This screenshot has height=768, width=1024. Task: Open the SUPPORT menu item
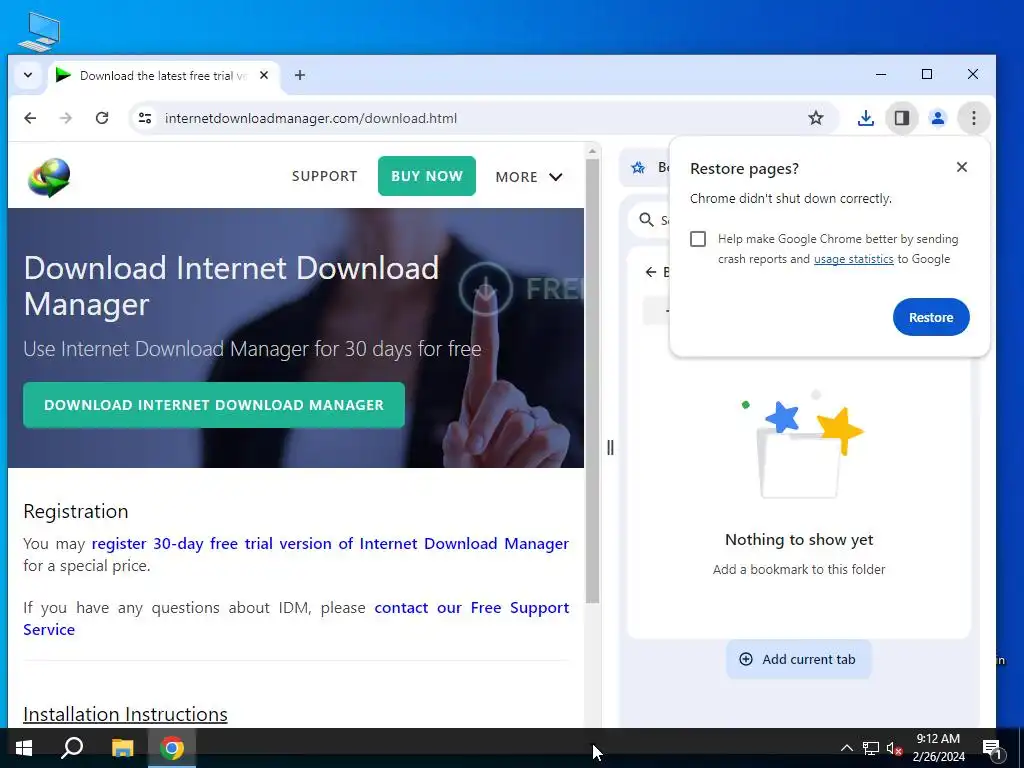pyautogui.click(x=325, y=176)
